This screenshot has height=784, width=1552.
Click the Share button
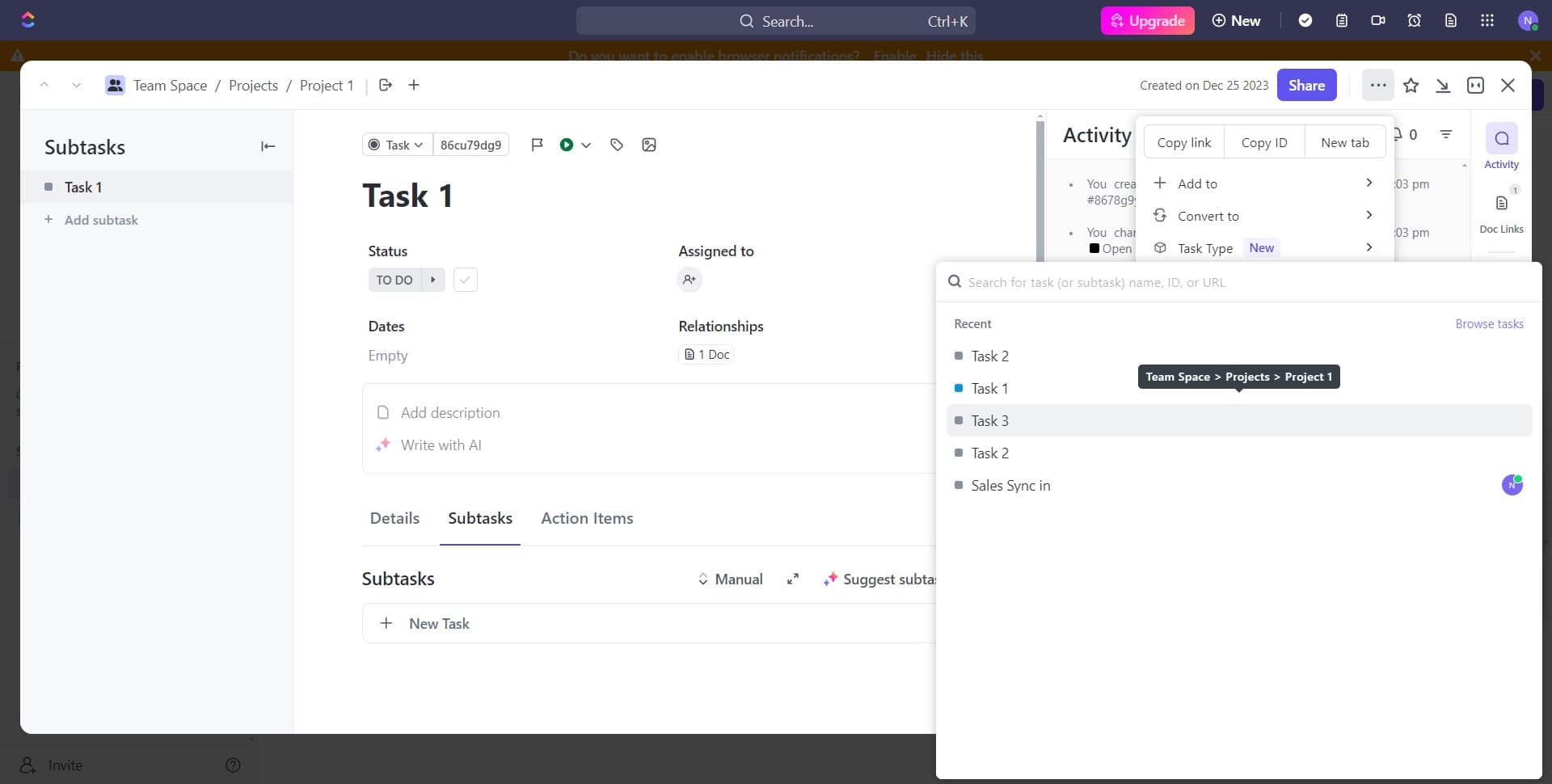1306,85
